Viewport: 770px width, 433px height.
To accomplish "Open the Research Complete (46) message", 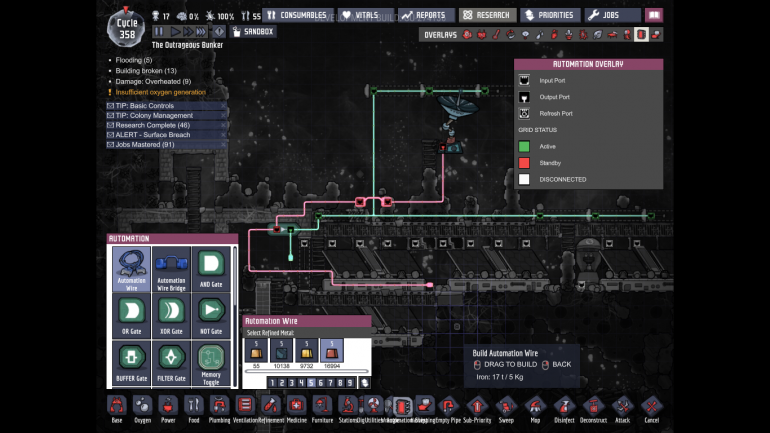I will point(166,125).
